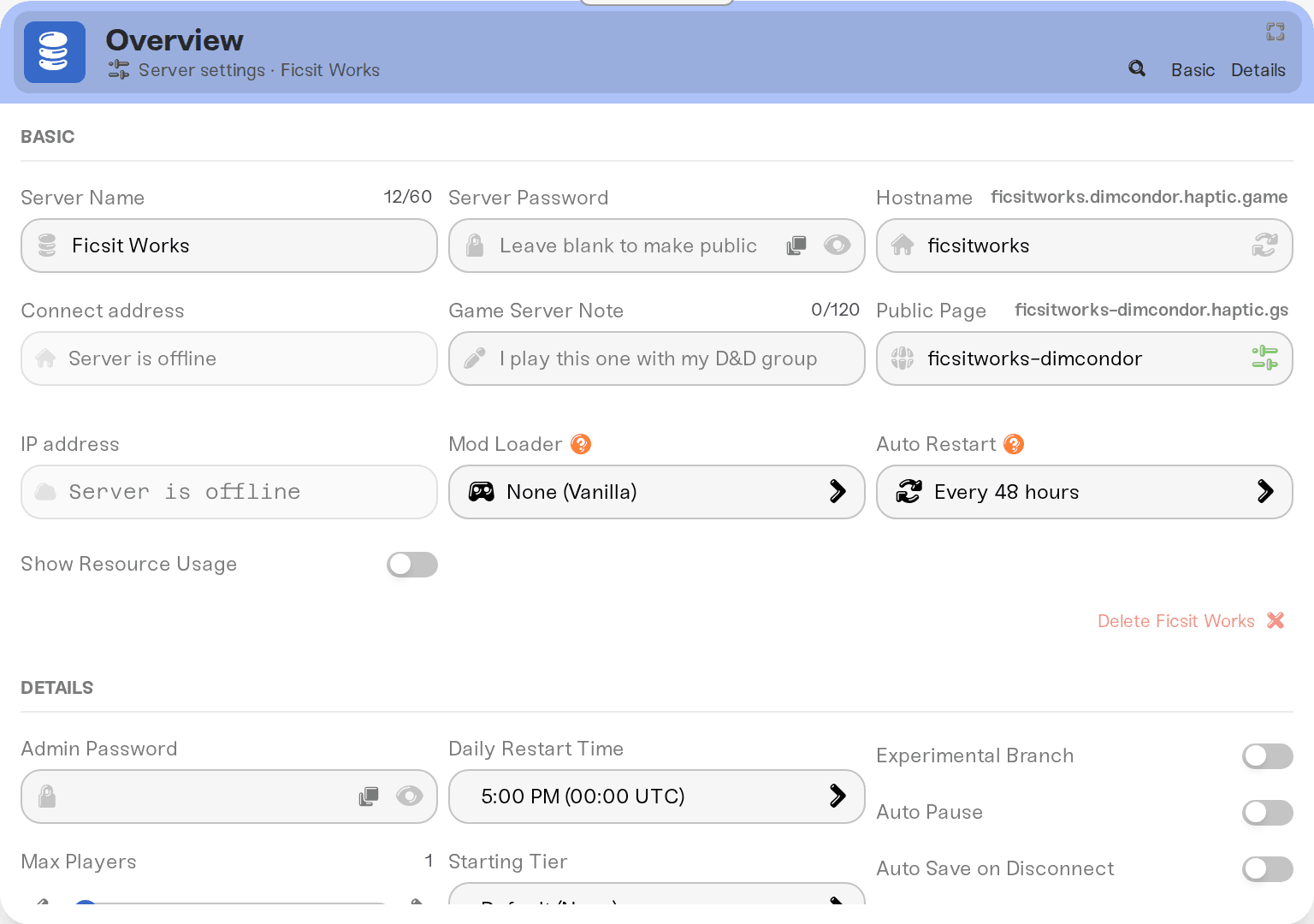This screenshot has width=1314, height=924.
Task: Jump to the Details section tab
Action: click(x=1258, y=70)
